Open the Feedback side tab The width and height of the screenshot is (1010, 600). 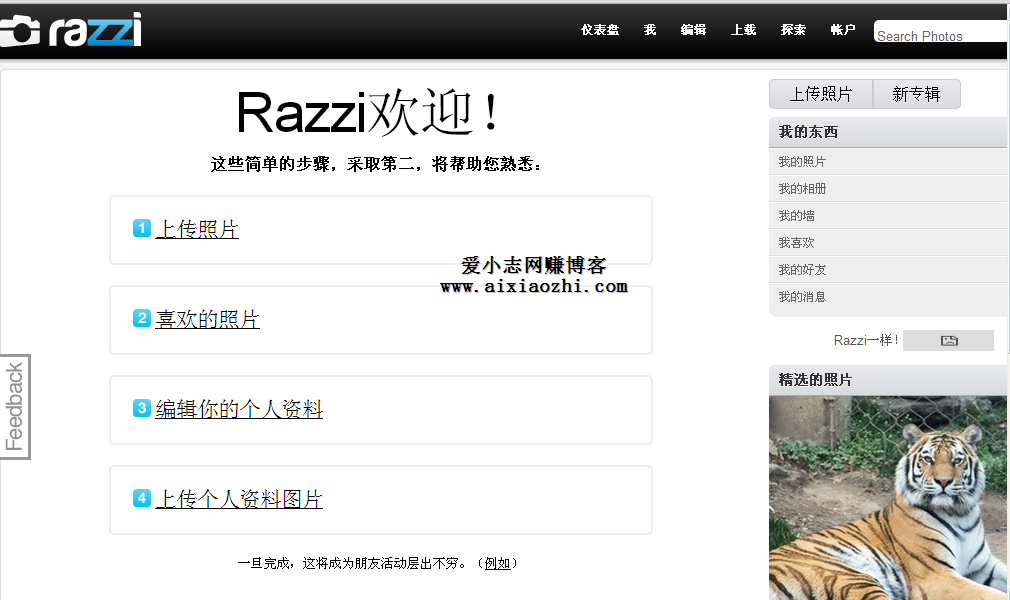pos(15,407)
